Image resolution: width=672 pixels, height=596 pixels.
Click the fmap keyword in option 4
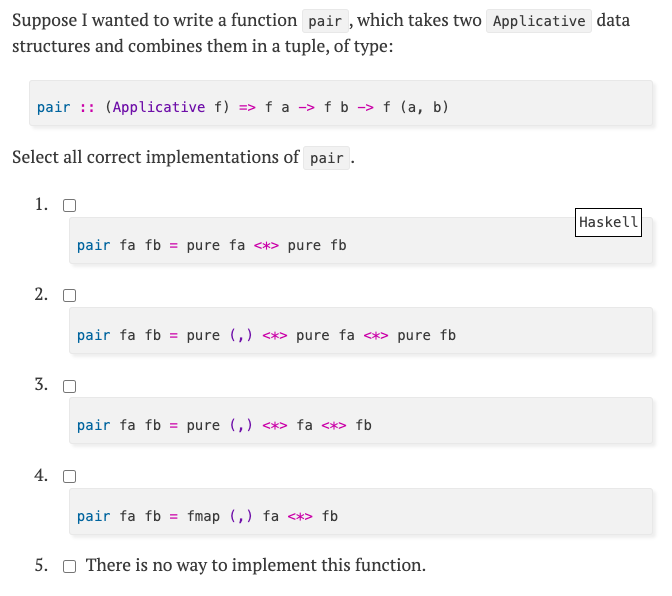[x=203, y=516]
